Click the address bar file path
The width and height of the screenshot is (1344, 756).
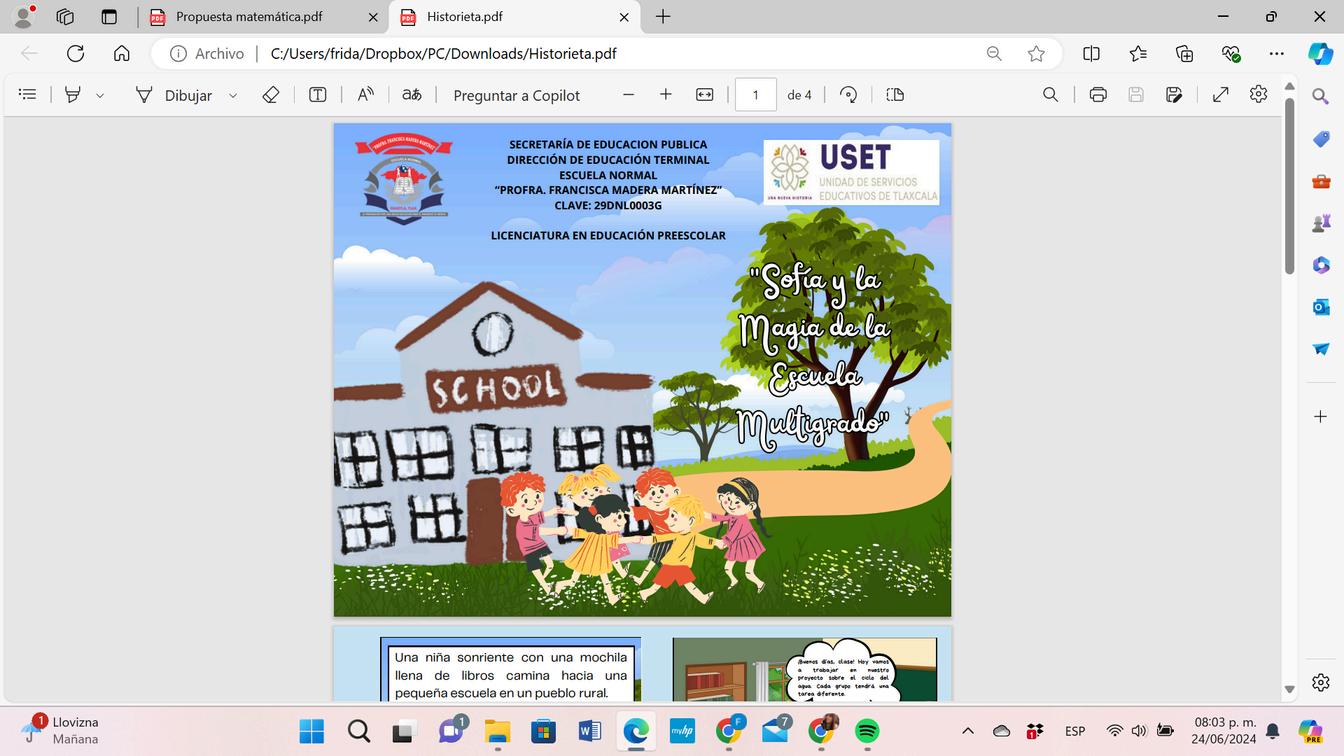[444, 54]
